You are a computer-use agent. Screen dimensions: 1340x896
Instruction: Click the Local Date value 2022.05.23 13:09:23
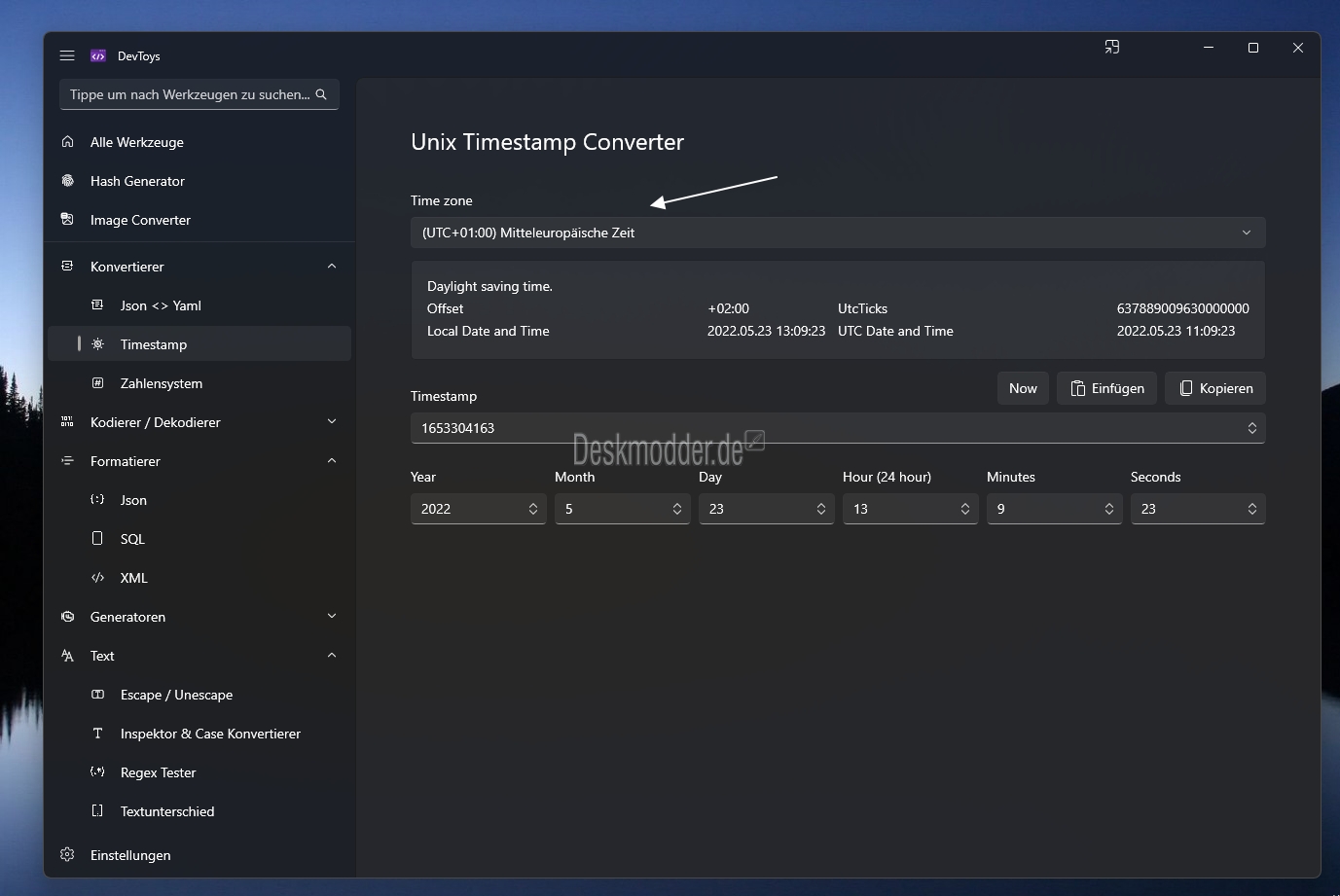tap(766, 331)
